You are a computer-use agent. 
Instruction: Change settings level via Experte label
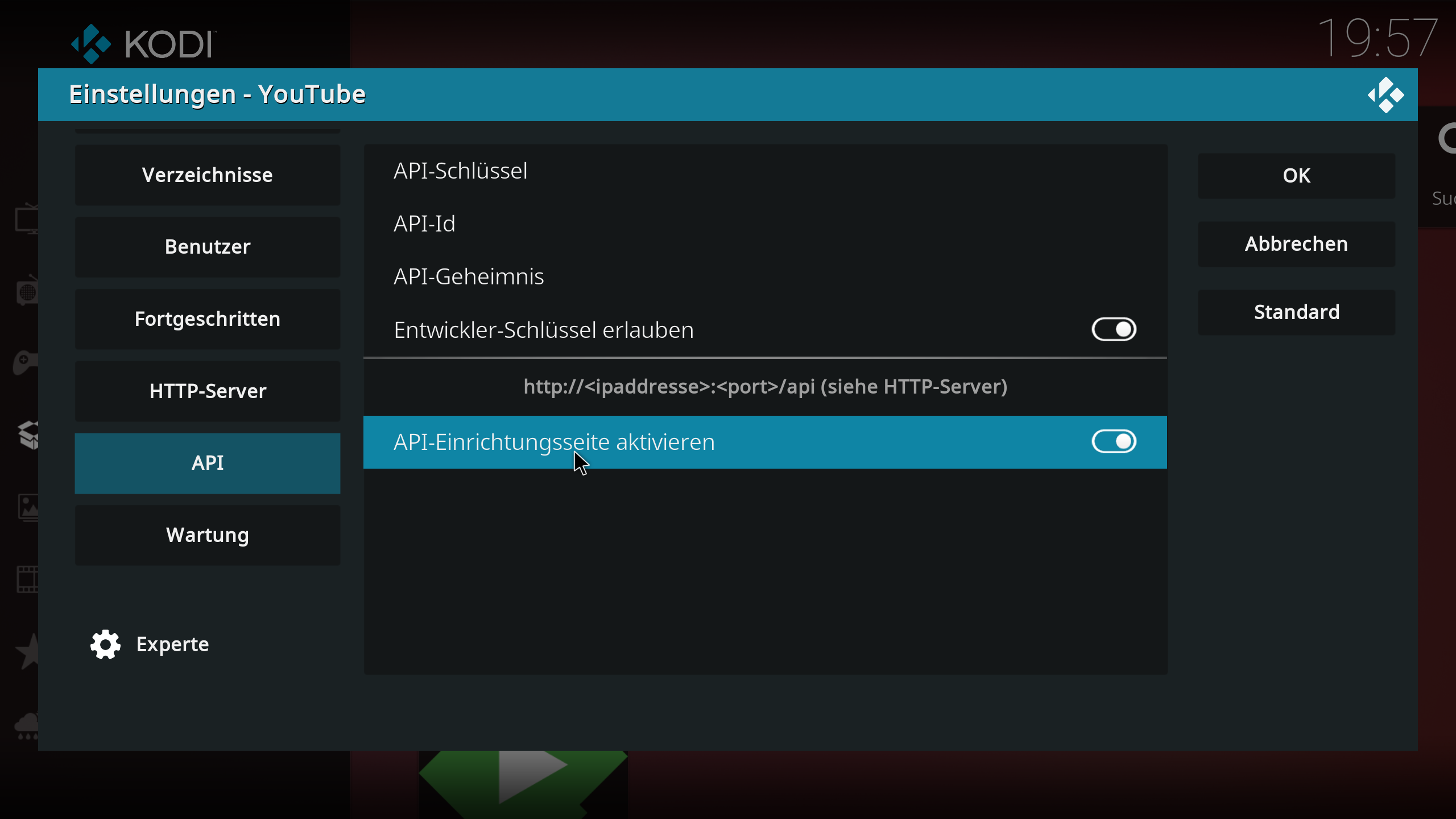[172, 644]
